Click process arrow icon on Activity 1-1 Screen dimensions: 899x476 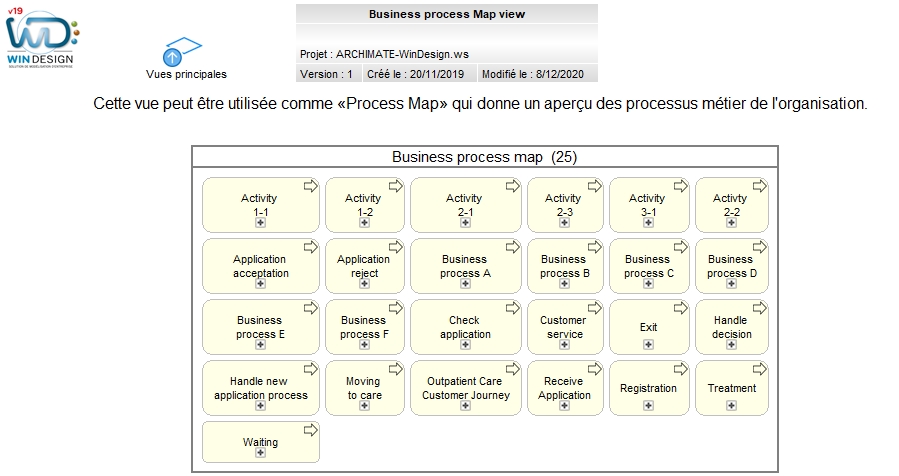click(x=311, y=186)
